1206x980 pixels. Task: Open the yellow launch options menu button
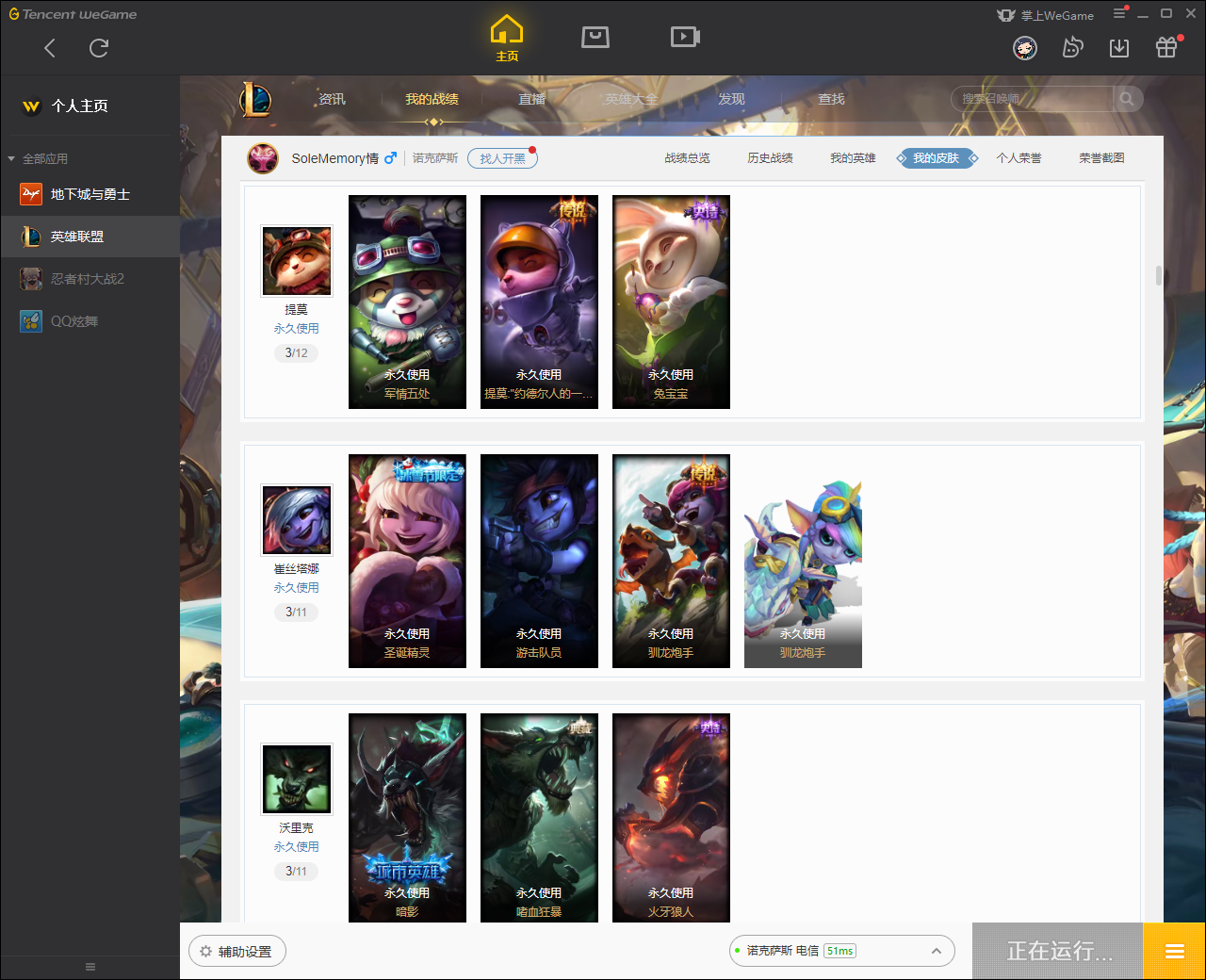pos(1174,951)
